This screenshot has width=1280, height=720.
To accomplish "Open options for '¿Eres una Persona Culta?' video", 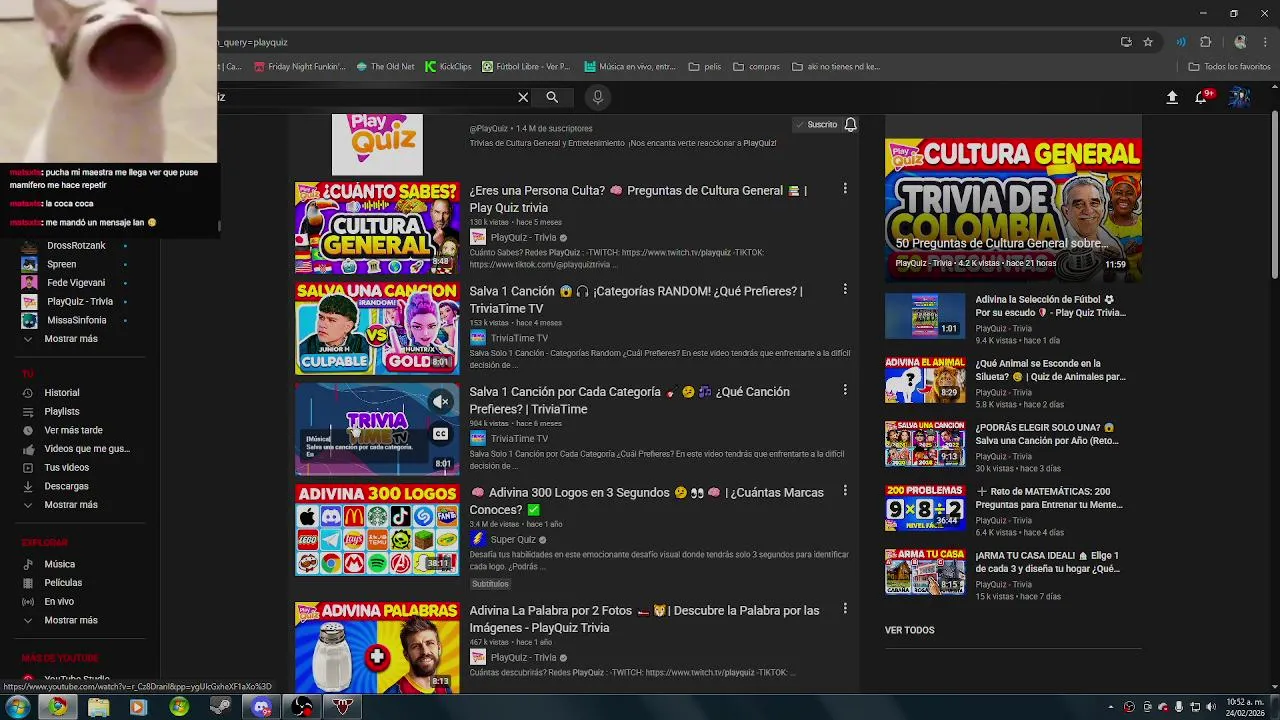I will coord(845,188).
